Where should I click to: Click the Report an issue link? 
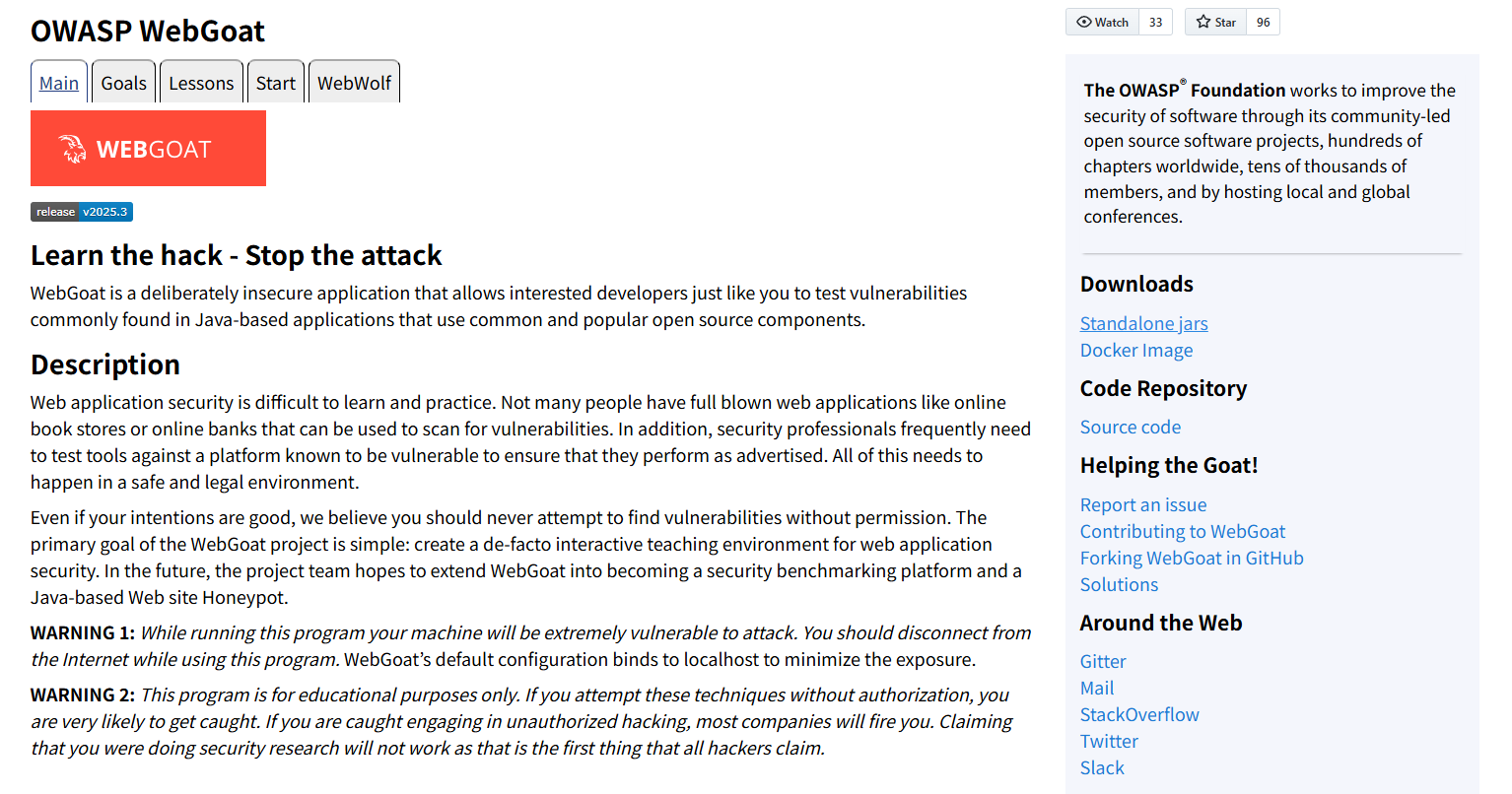tap(1143, 504)
